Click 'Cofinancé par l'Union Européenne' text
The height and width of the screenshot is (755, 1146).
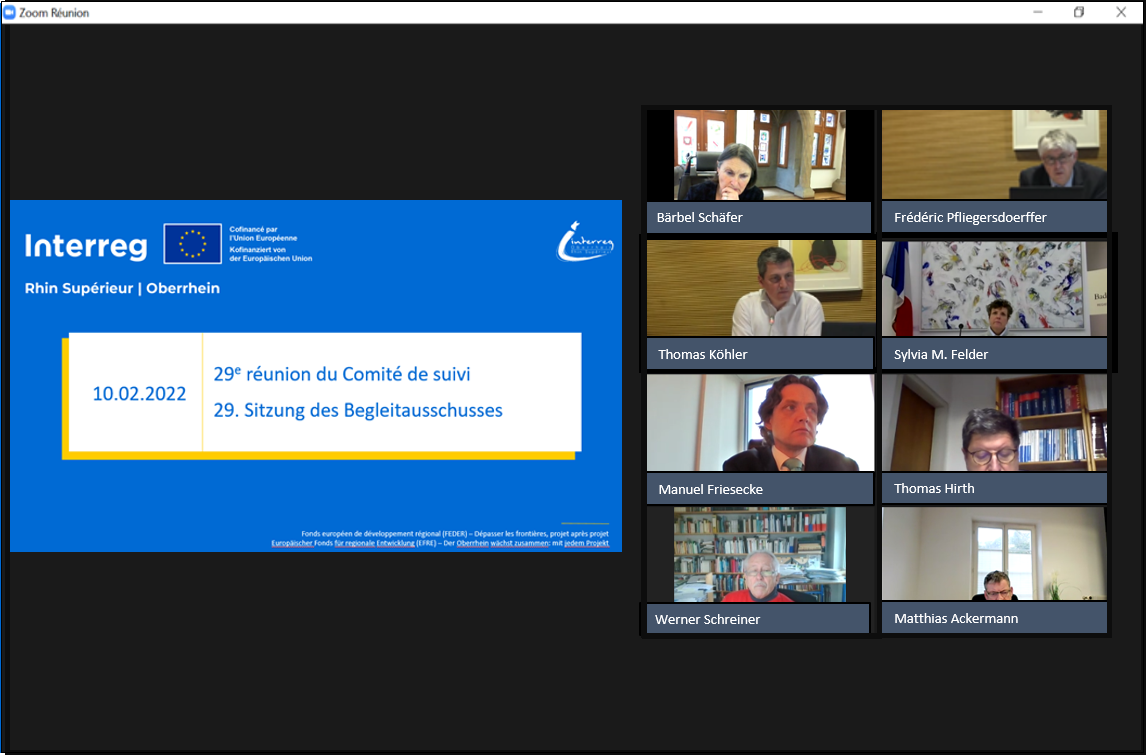[x=263, y=233]
